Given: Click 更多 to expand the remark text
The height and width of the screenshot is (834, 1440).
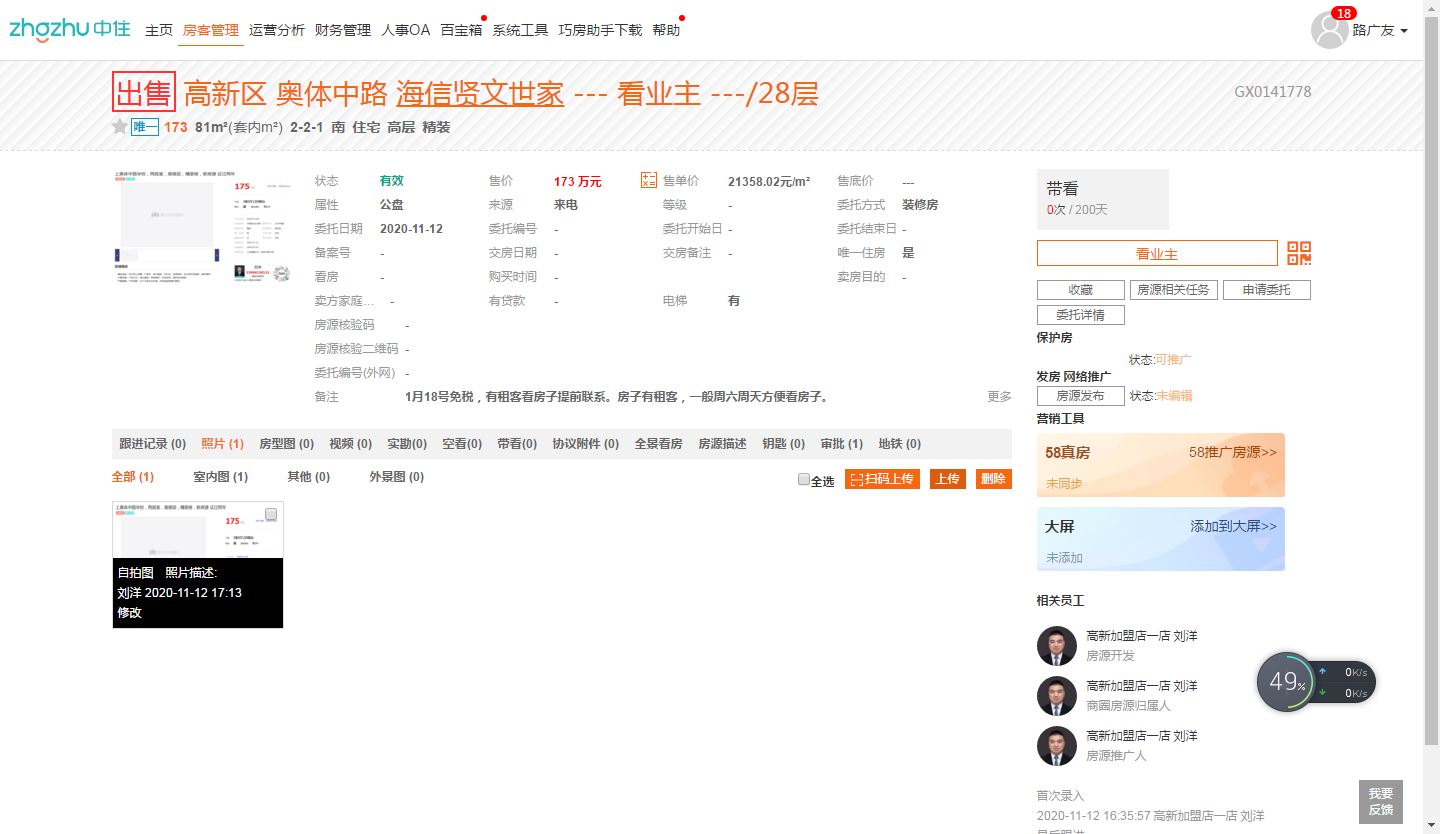Looking at the screenshot, I should pos(998,396).
